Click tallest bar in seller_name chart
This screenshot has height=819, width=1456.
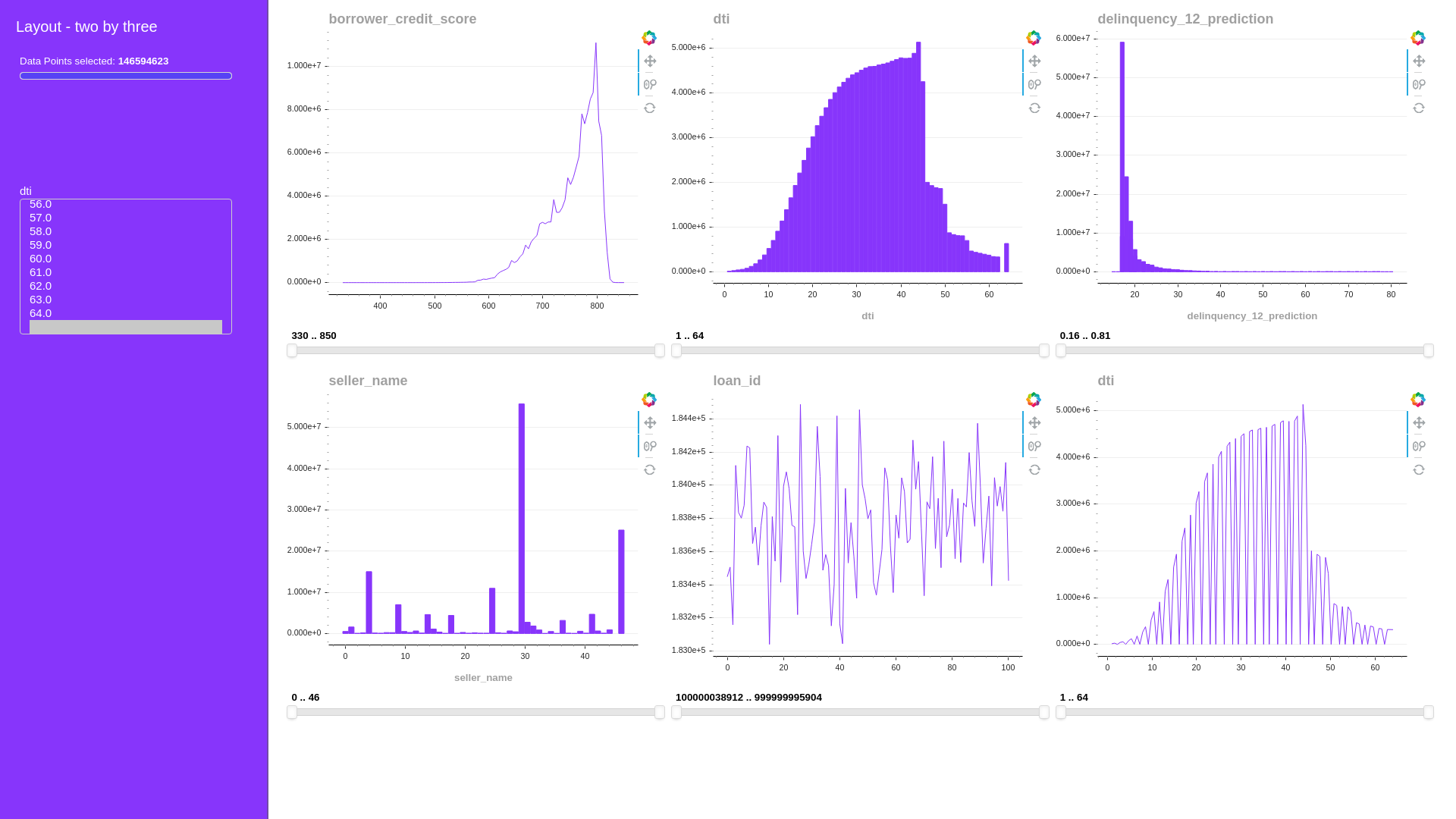tap(522, 519)
